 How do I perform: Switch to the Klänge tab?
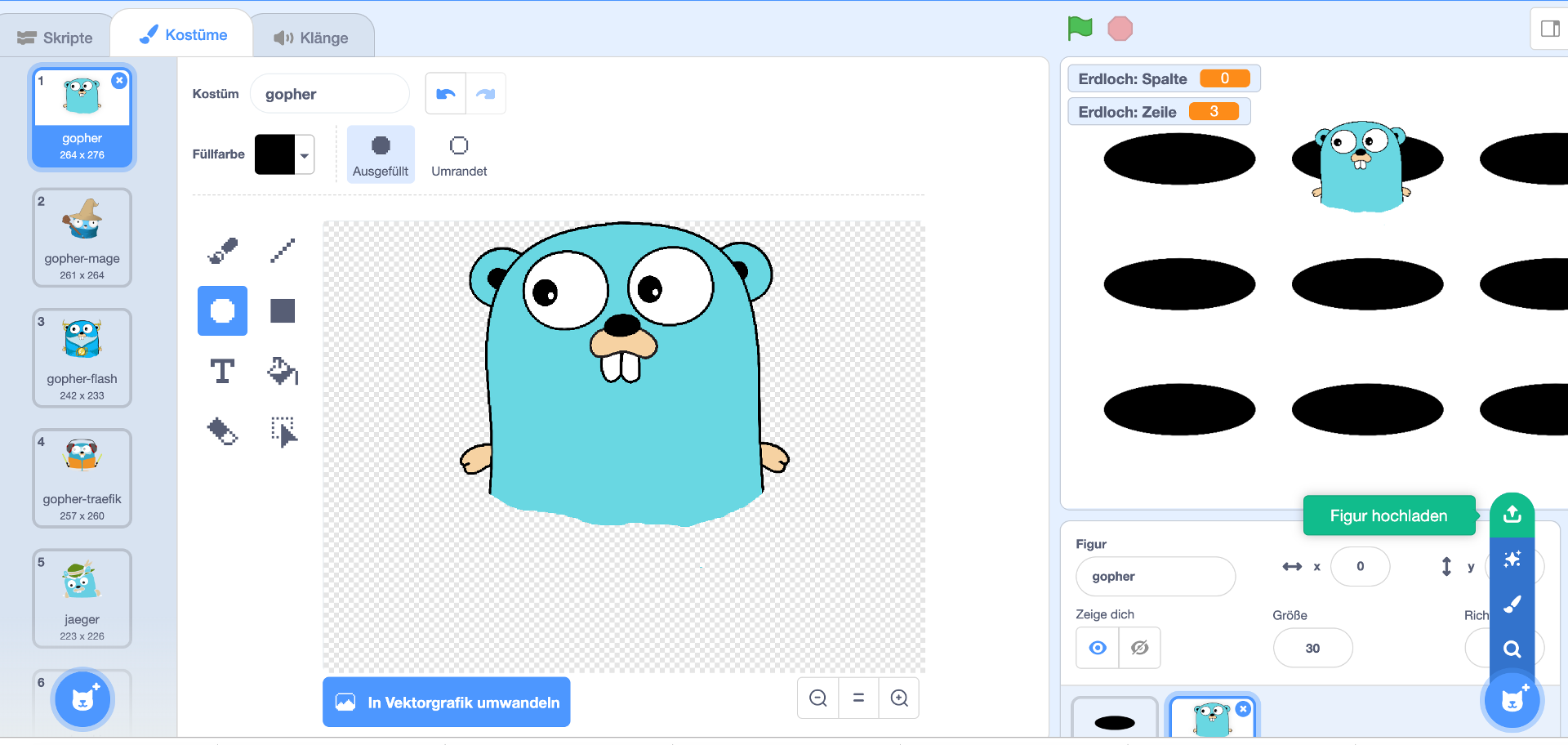click(311, 38)
